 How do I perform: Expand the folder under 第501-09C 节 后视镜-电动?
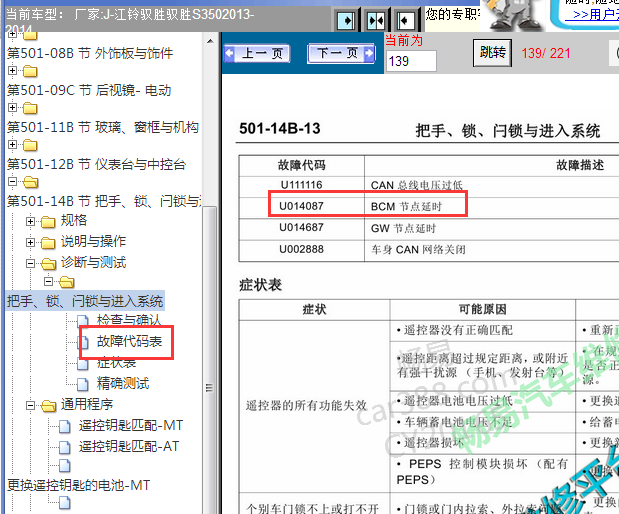pos(13,107)
